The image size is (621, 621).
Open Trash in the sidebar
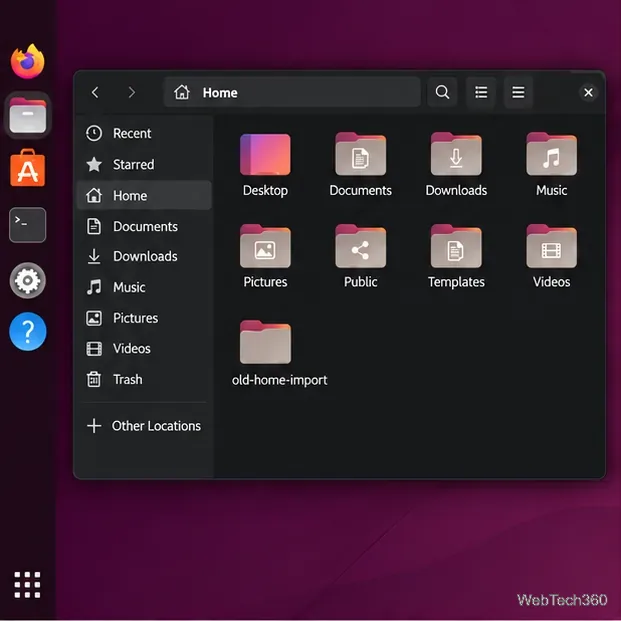coord(144,379)
